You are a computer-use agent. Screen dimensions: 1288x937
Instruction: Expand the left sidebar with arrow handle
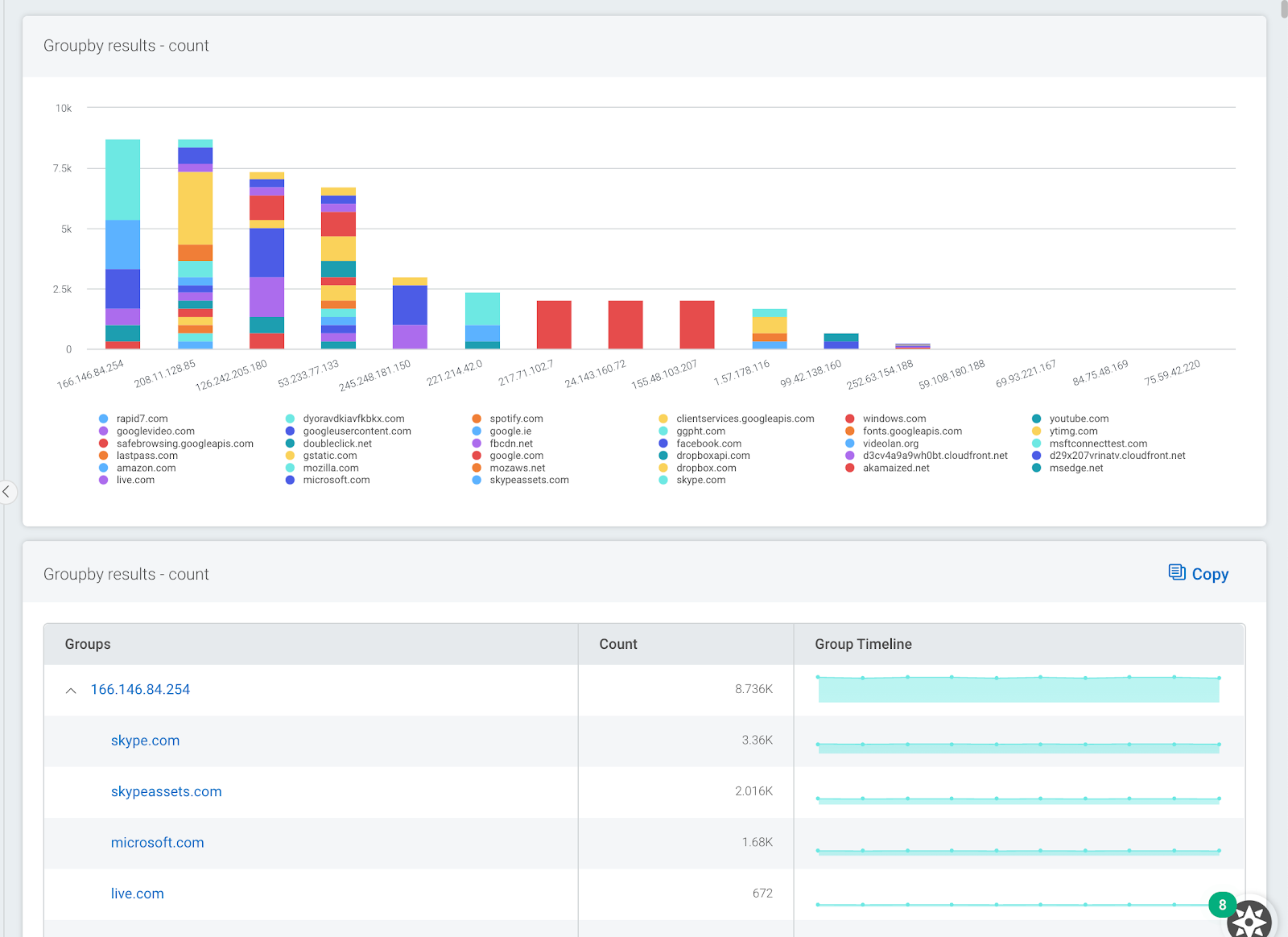[6, 491]
